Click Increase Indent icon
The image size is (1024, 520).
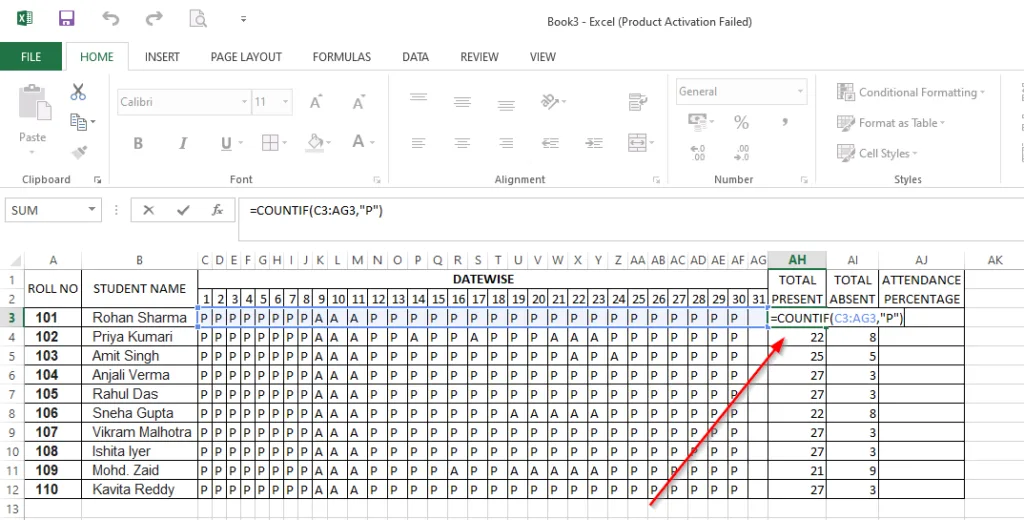[594, 142]
